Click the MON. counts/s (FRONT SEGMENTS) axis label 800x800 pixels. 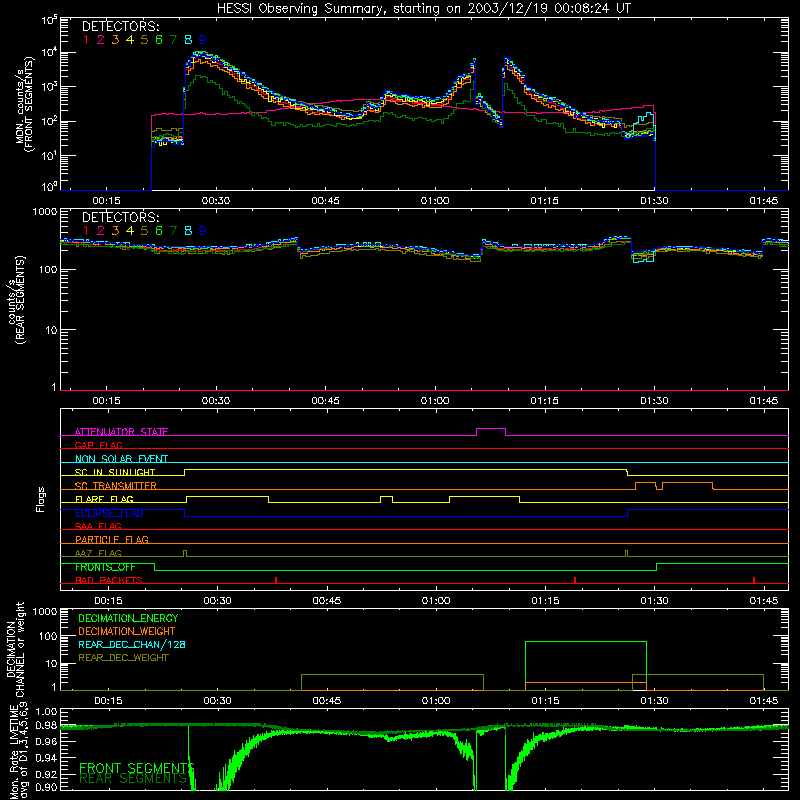click(26, 104)
